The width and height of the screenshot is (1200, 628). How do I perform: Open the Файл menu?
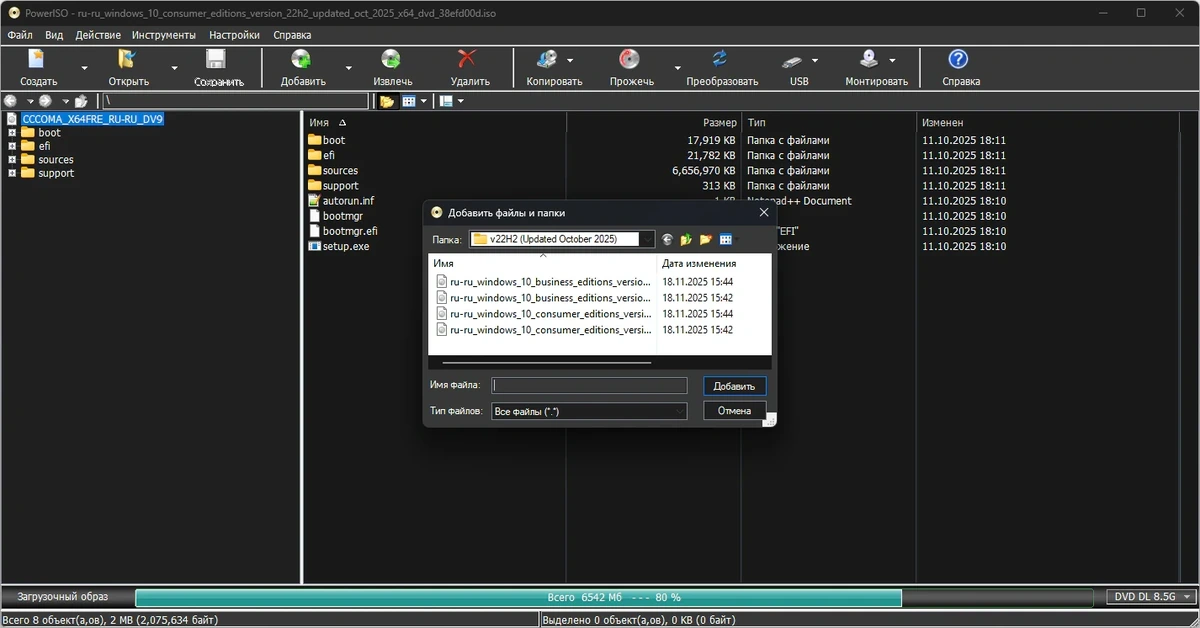click(x=20, y=35)
